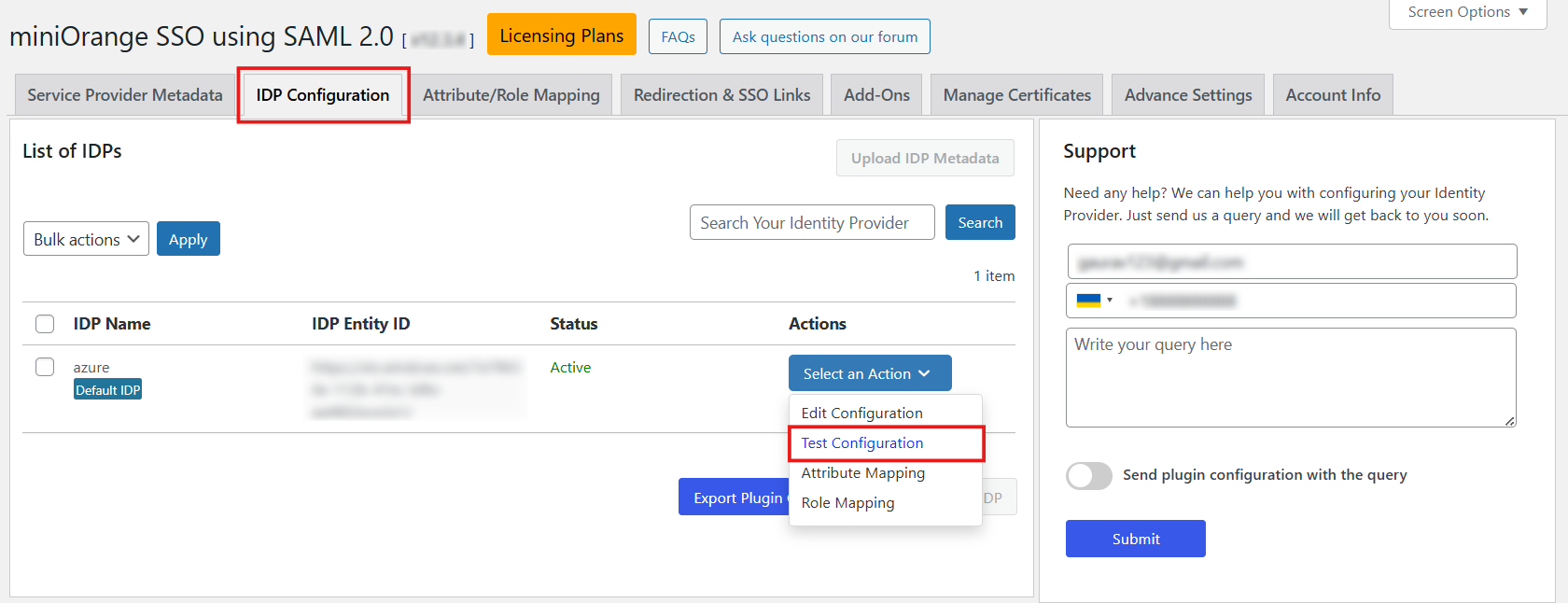Open the Redirection & SSO Links tab
Viewport: 1568px width, 603px height.
pyautogui.click(x=721, y=95)
